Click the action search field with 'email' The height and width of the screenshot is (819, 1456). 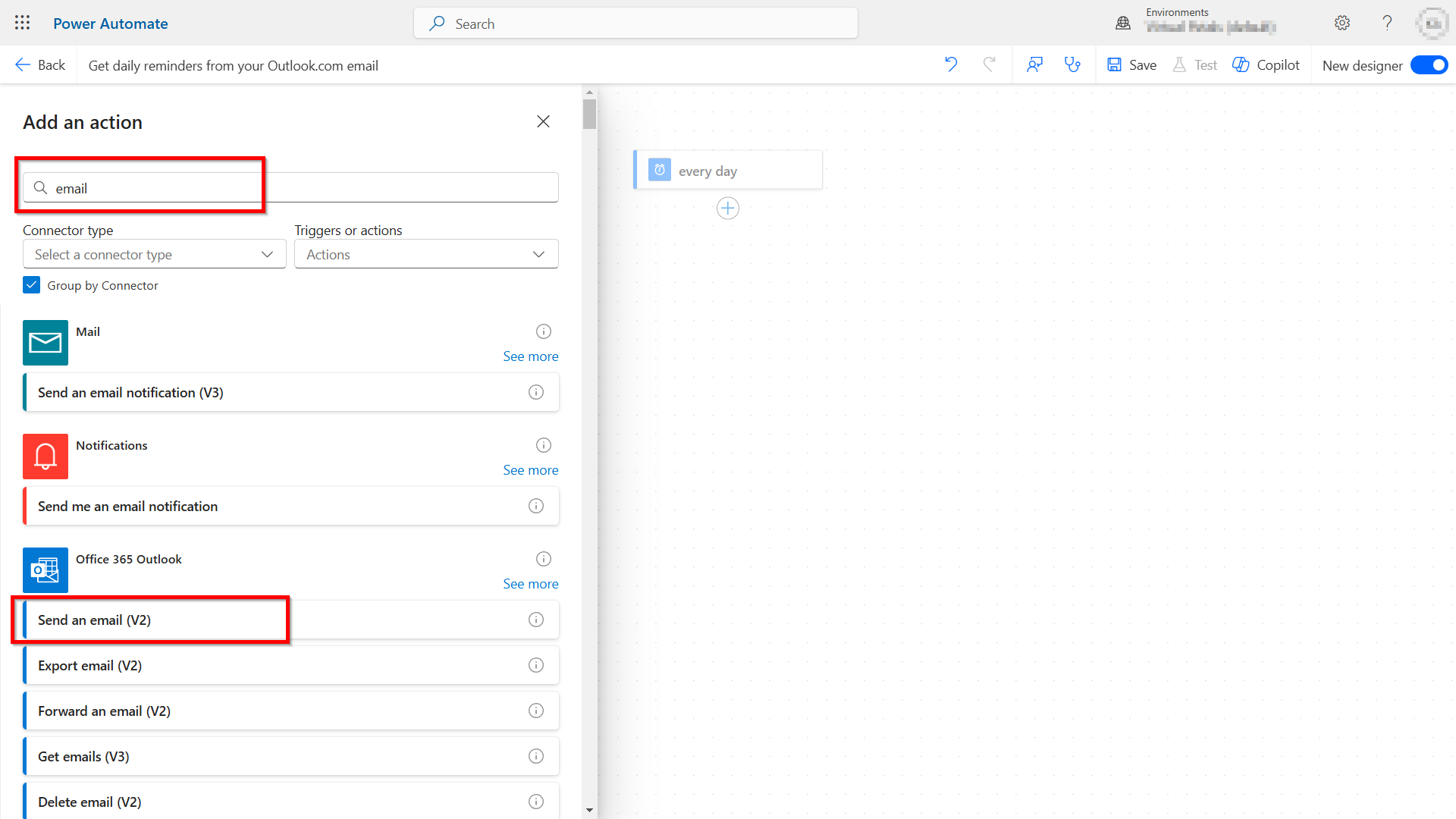pos(290,187)
